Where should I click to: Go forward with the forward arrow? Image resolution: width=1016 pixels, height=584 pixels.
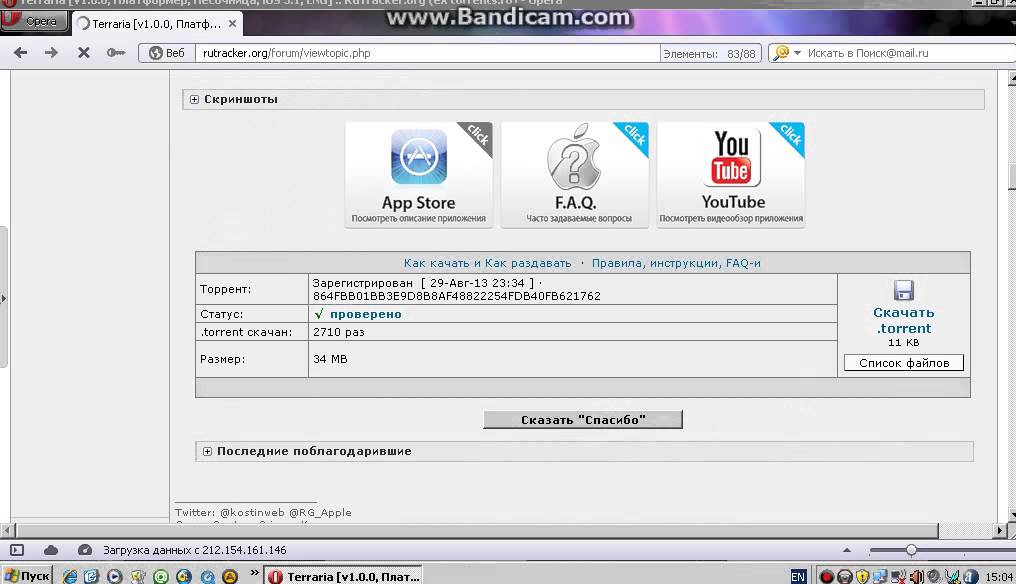[x=51, y=53]
